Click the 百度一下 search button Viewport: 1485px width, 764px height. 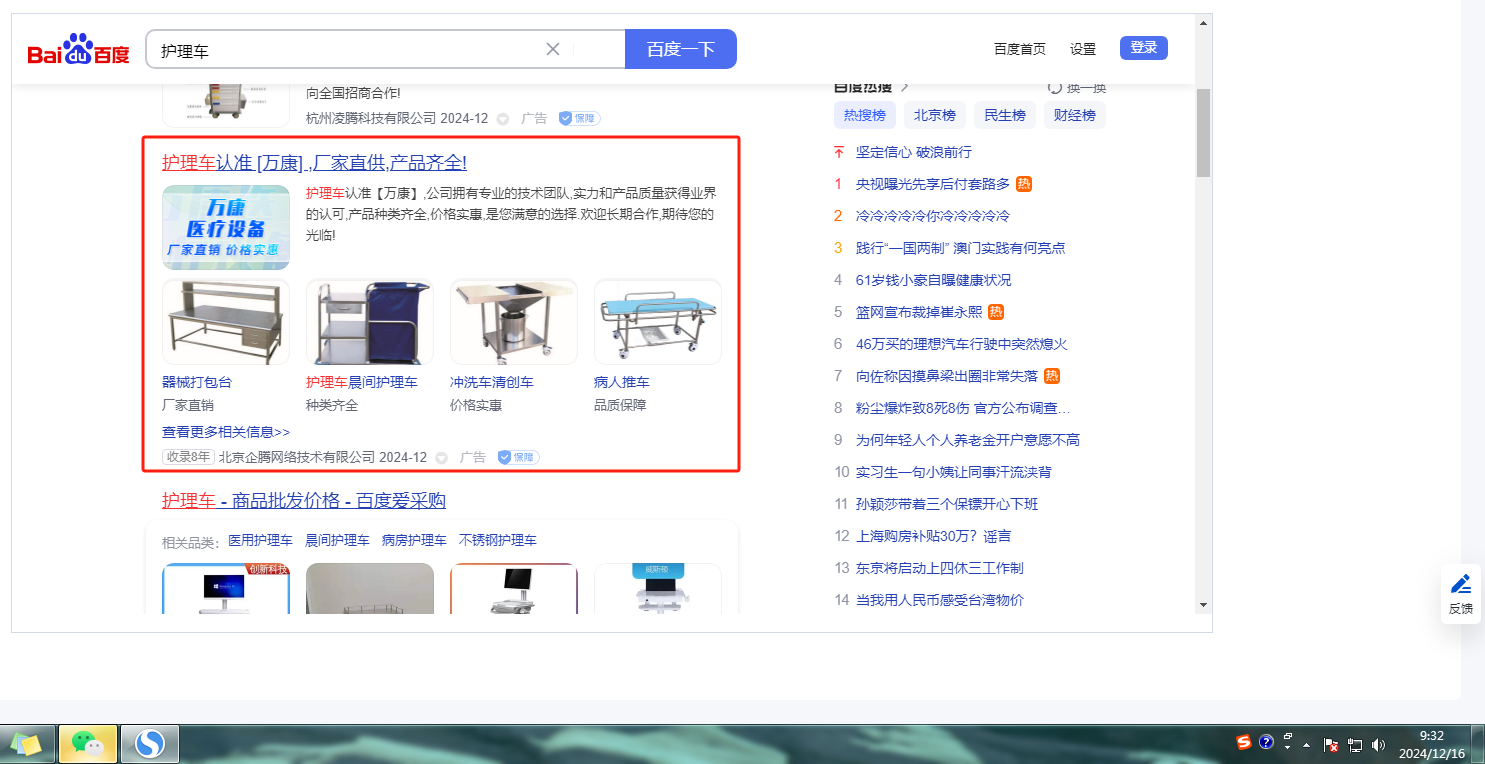pyautogui.click(x=681, y=49)
